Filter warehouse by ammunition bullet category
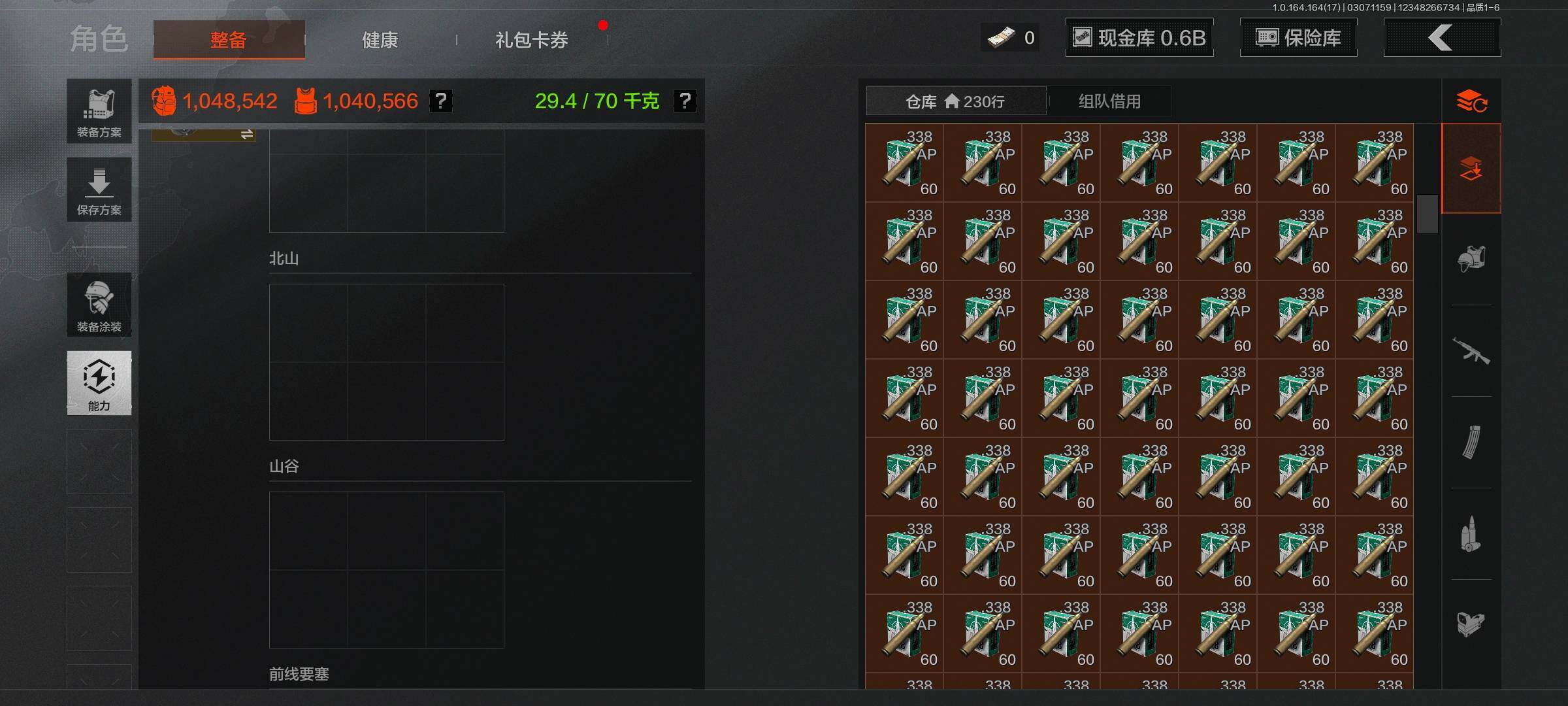The height and width of the screenshot is (706, 1568). [1471, 534]
